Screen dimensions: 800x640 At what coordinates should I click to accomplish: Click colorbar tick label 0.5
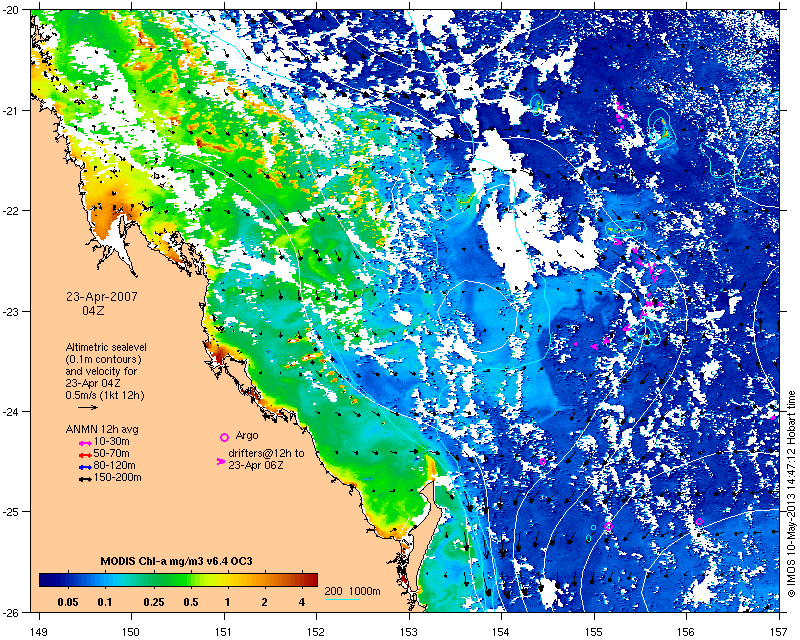pos(191,602)
